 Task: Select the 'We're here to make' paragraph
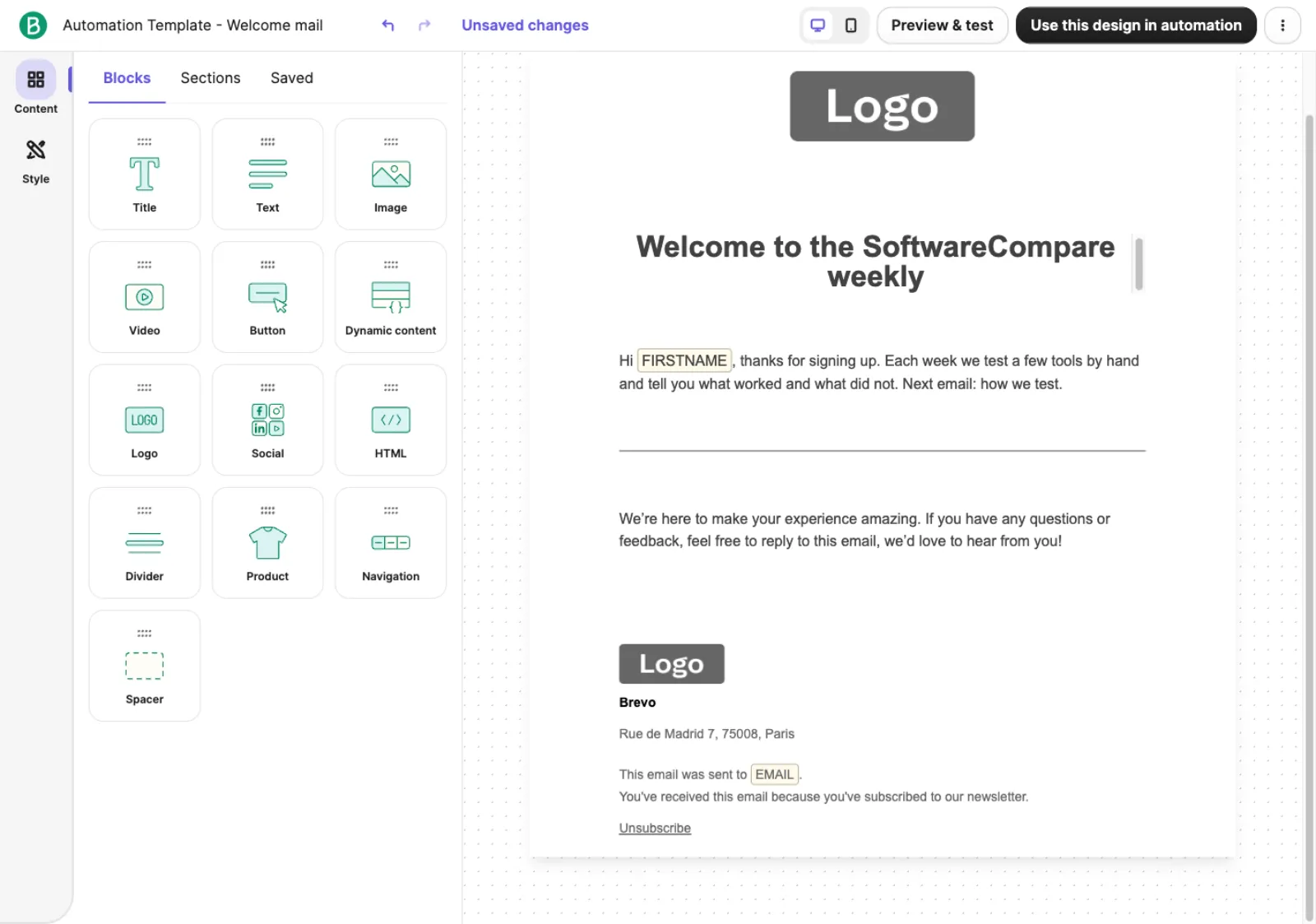(864, 530)
